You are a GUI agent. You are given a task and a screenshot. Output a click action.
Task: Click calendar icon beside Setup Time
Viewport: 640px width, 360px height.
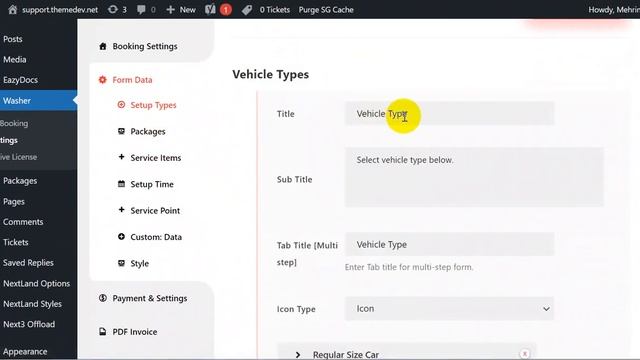click(x=121, y=184)
